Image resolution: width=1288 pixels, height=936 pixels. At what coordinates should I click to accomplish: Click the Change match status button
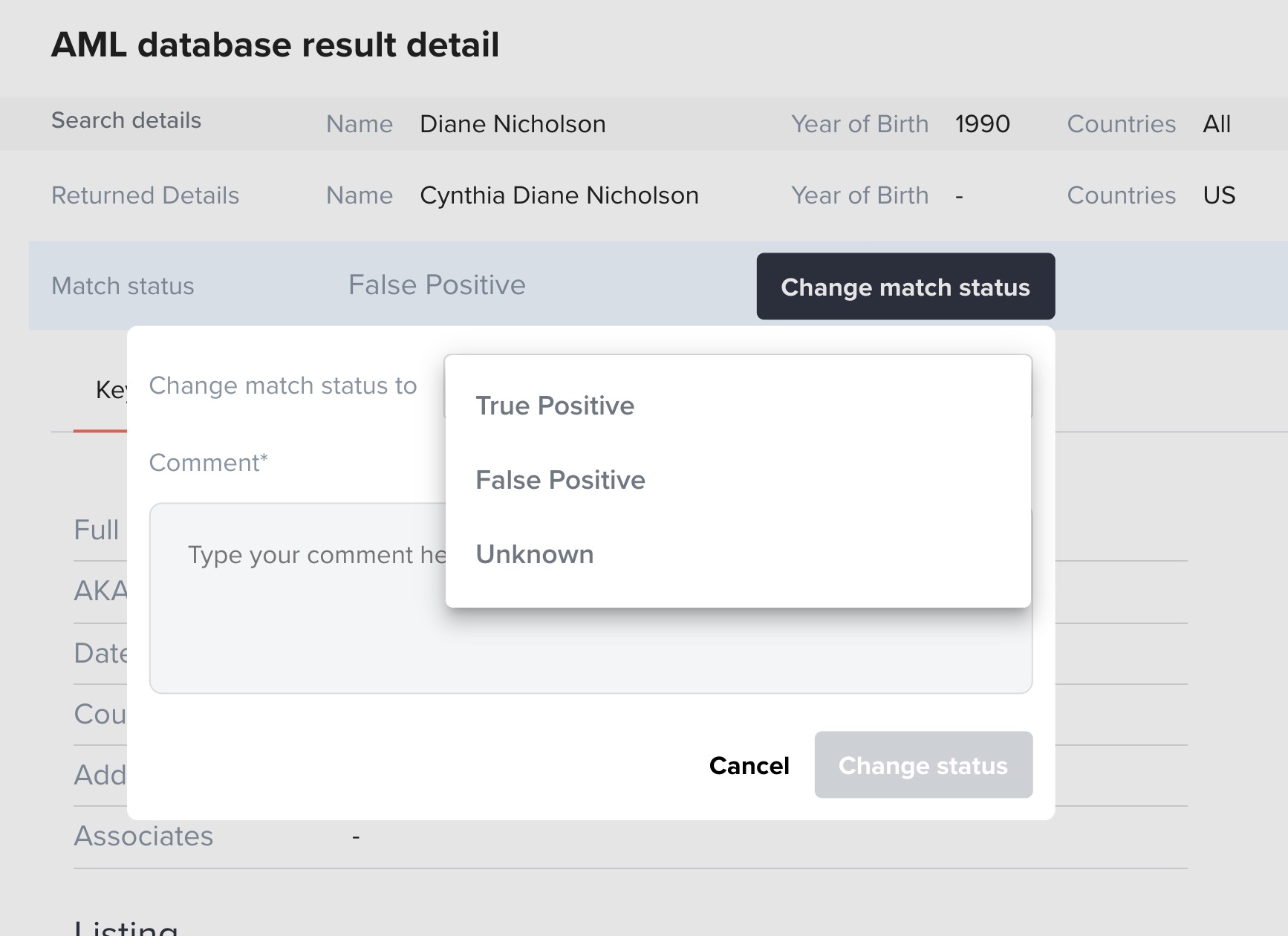click(905, 287)
